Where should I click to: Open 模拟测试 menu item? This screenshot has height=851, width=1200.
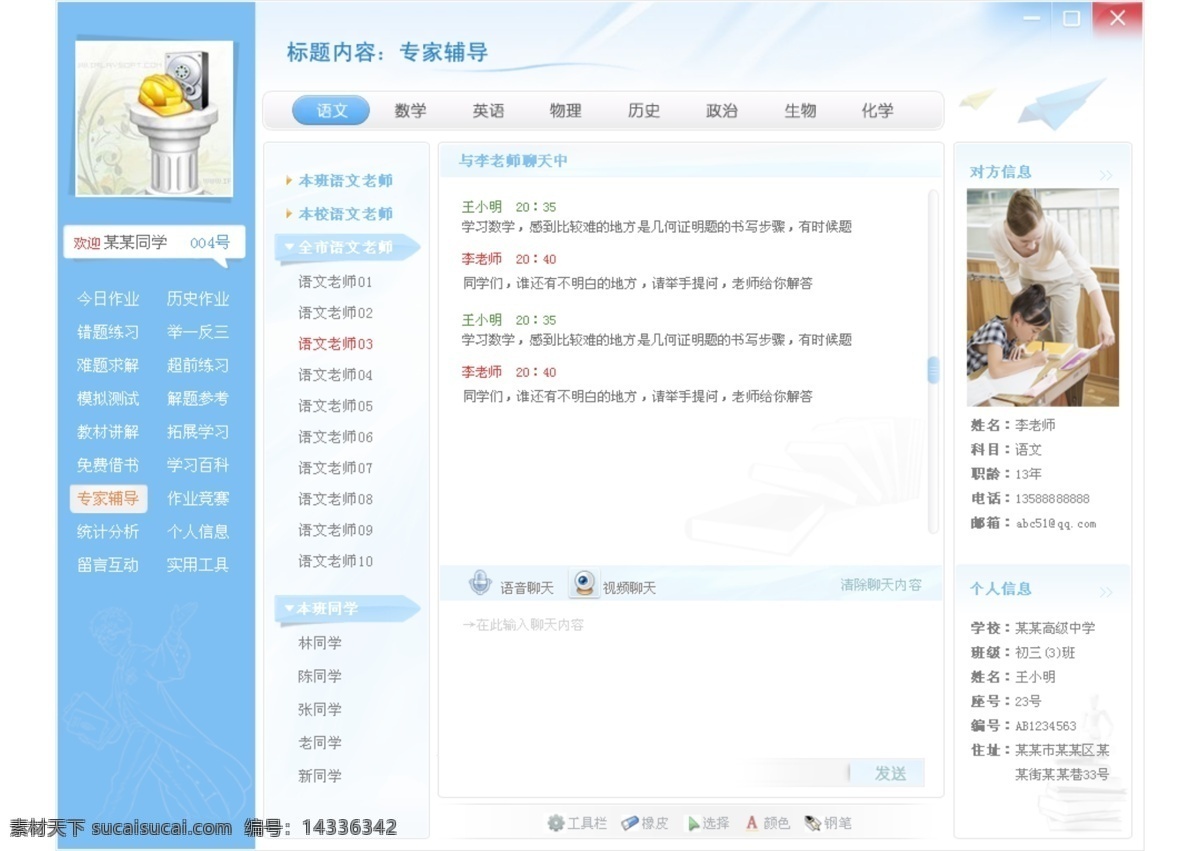coord(108,398)
